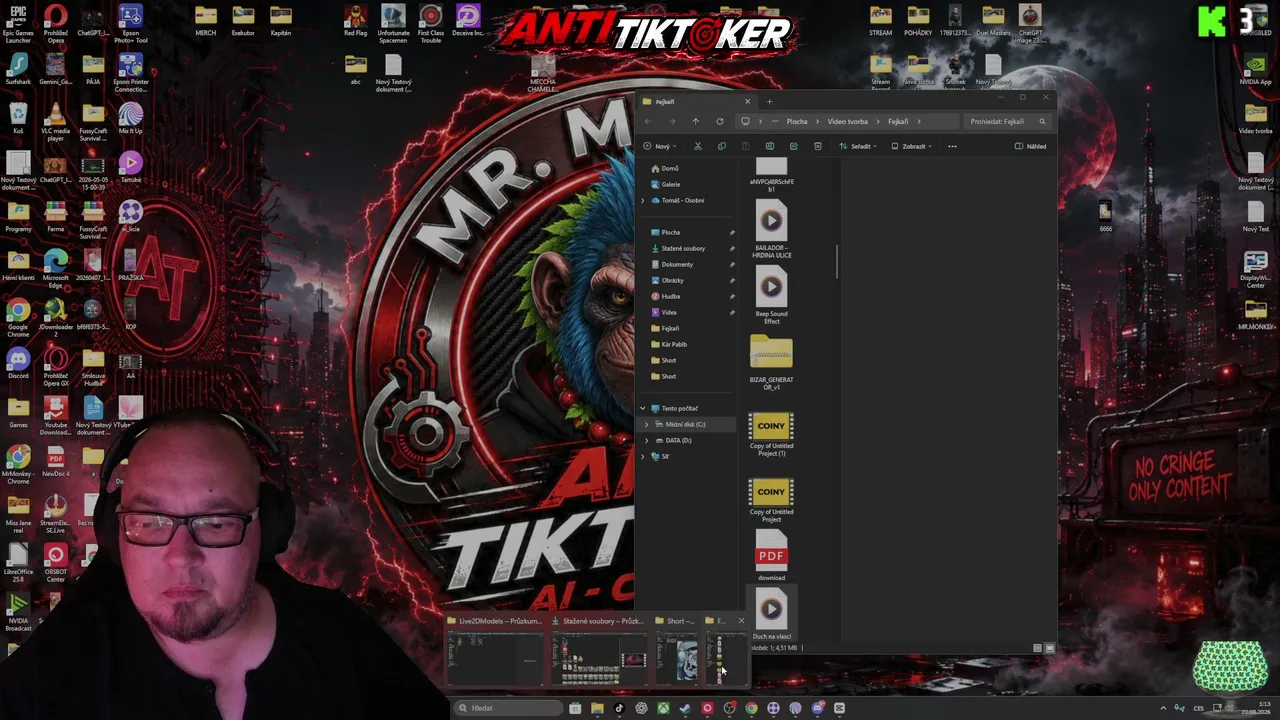Open Xbox app from the taskbar

(663, 708)
